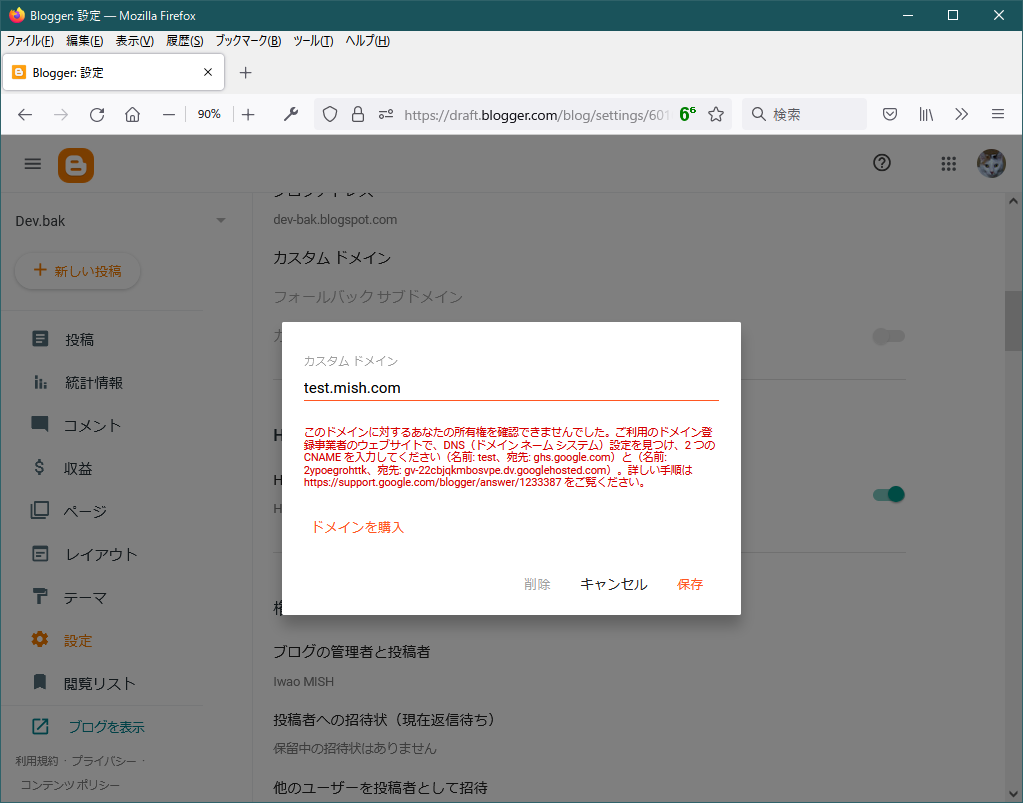Screen dimensions: 1023x803
Task: Open Blogger help question mark icon
Action: (881, 163)
